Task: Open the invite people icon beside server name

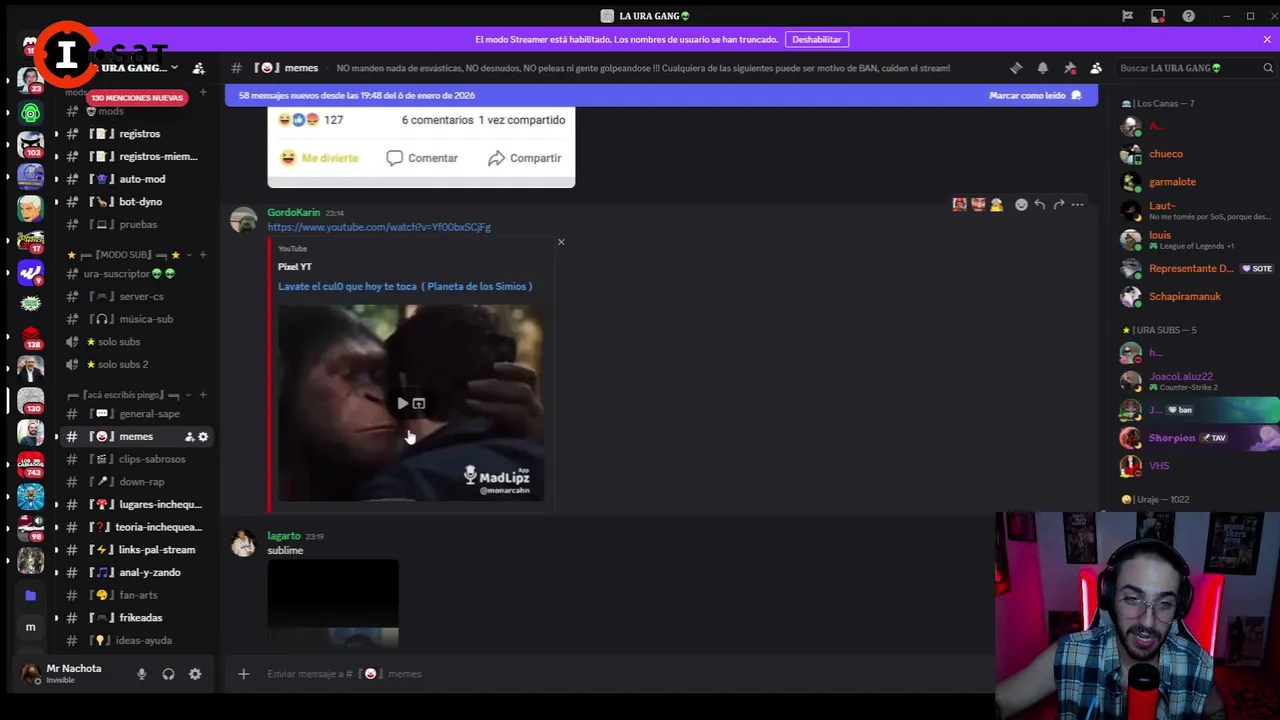Action: (198, 68)
